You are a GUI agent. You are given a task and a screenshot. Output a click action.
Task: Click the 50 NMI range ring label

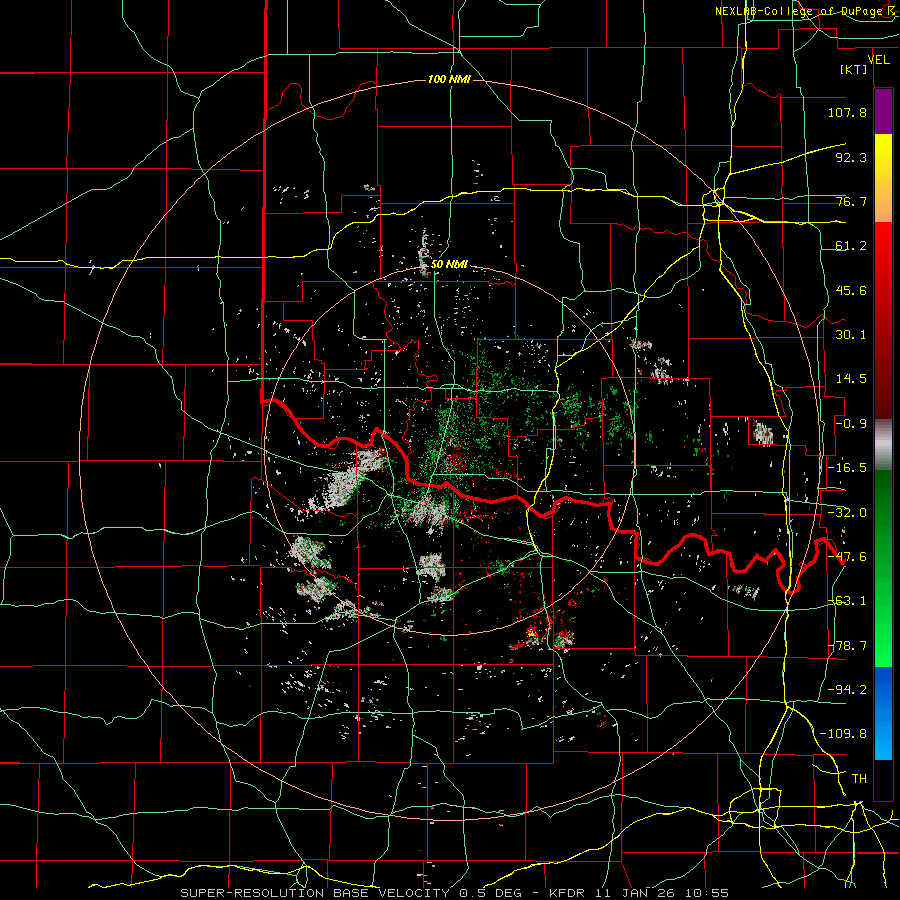point(449,265)
